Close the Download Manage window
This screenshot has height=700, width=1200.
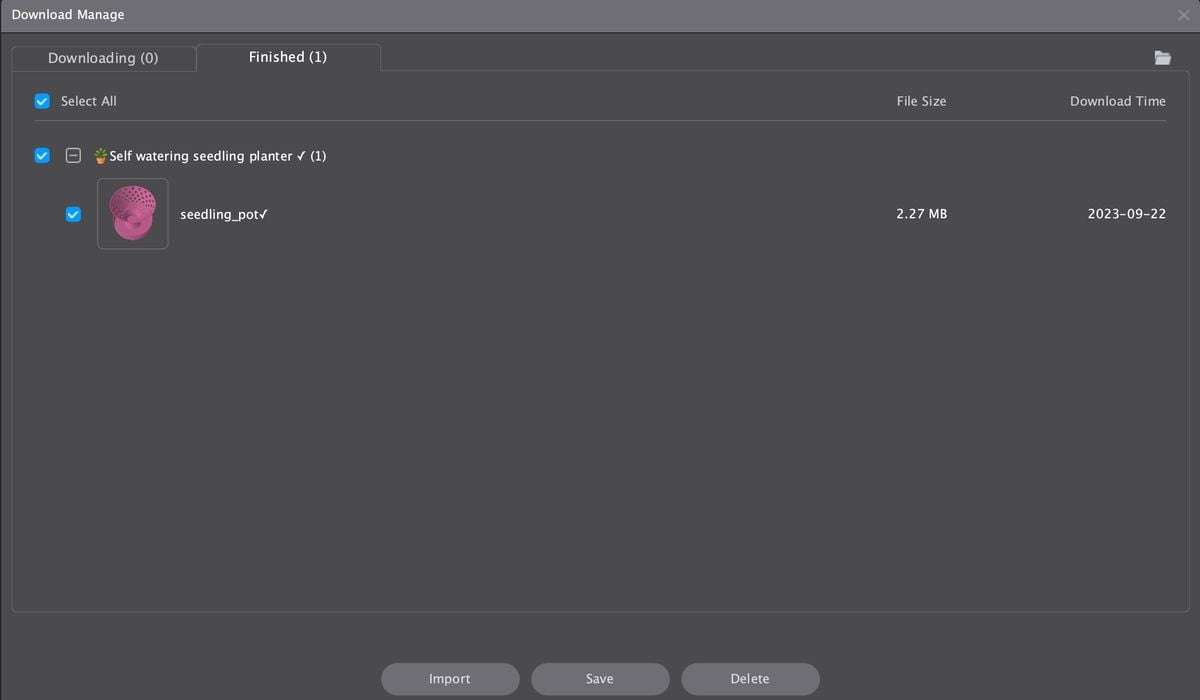pyautogui.click(x=1184, y=15)
